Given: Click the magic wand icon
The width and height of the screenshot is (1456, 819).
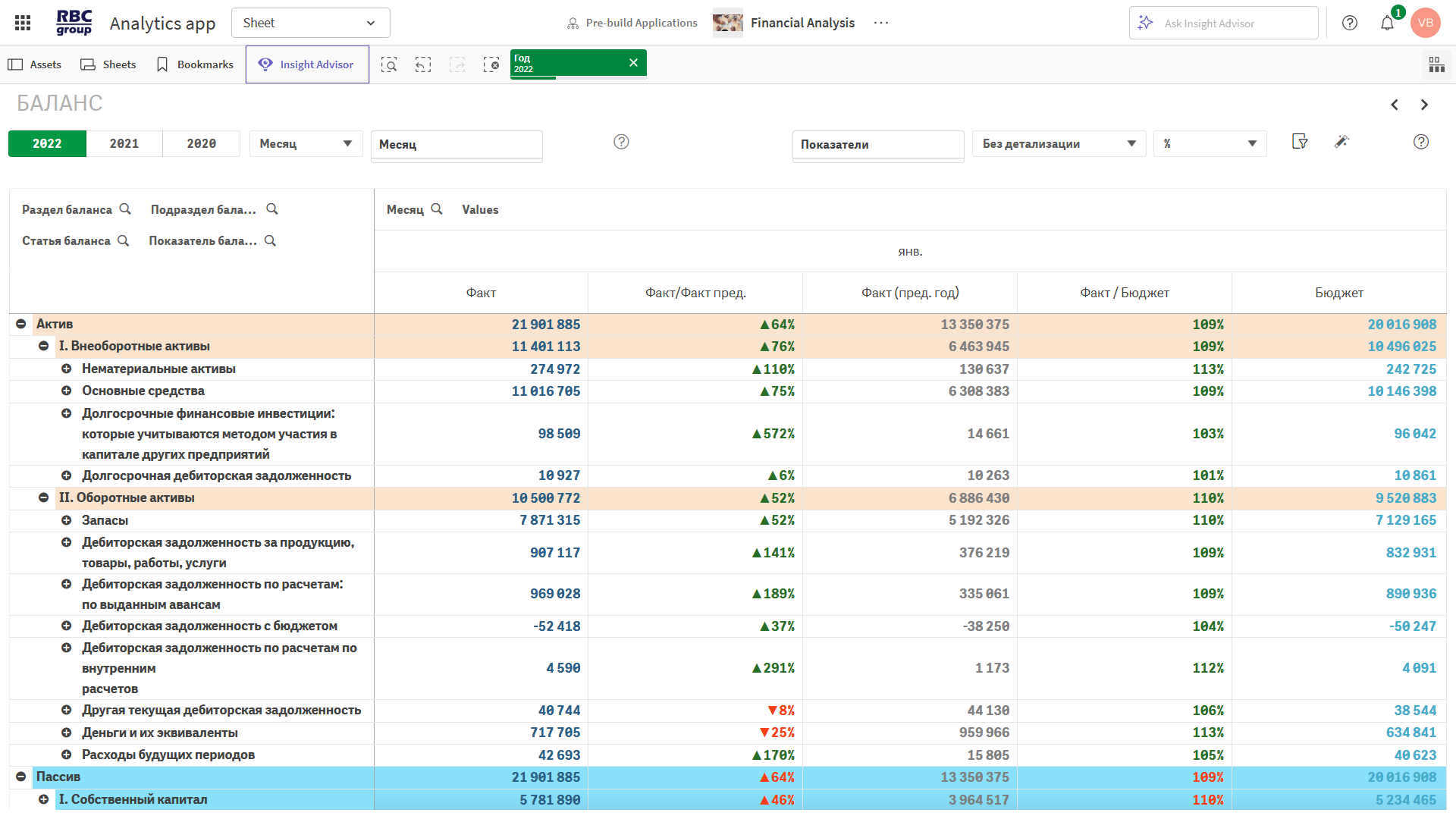Looking at the screenshot, I should coord(1341,142).
